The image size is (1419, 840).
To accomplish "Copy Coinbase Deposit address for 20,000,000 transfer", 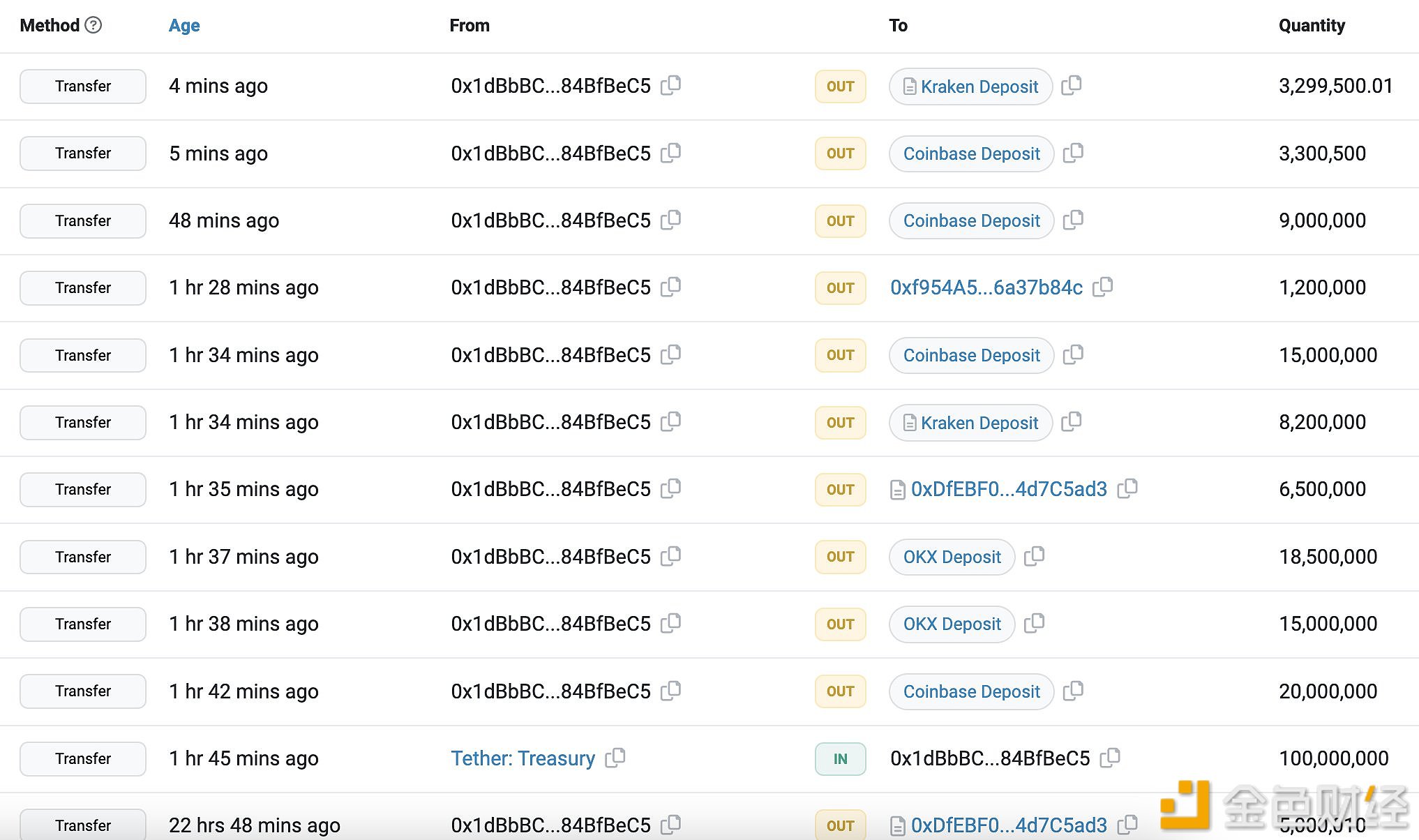I will point(1073,691).
